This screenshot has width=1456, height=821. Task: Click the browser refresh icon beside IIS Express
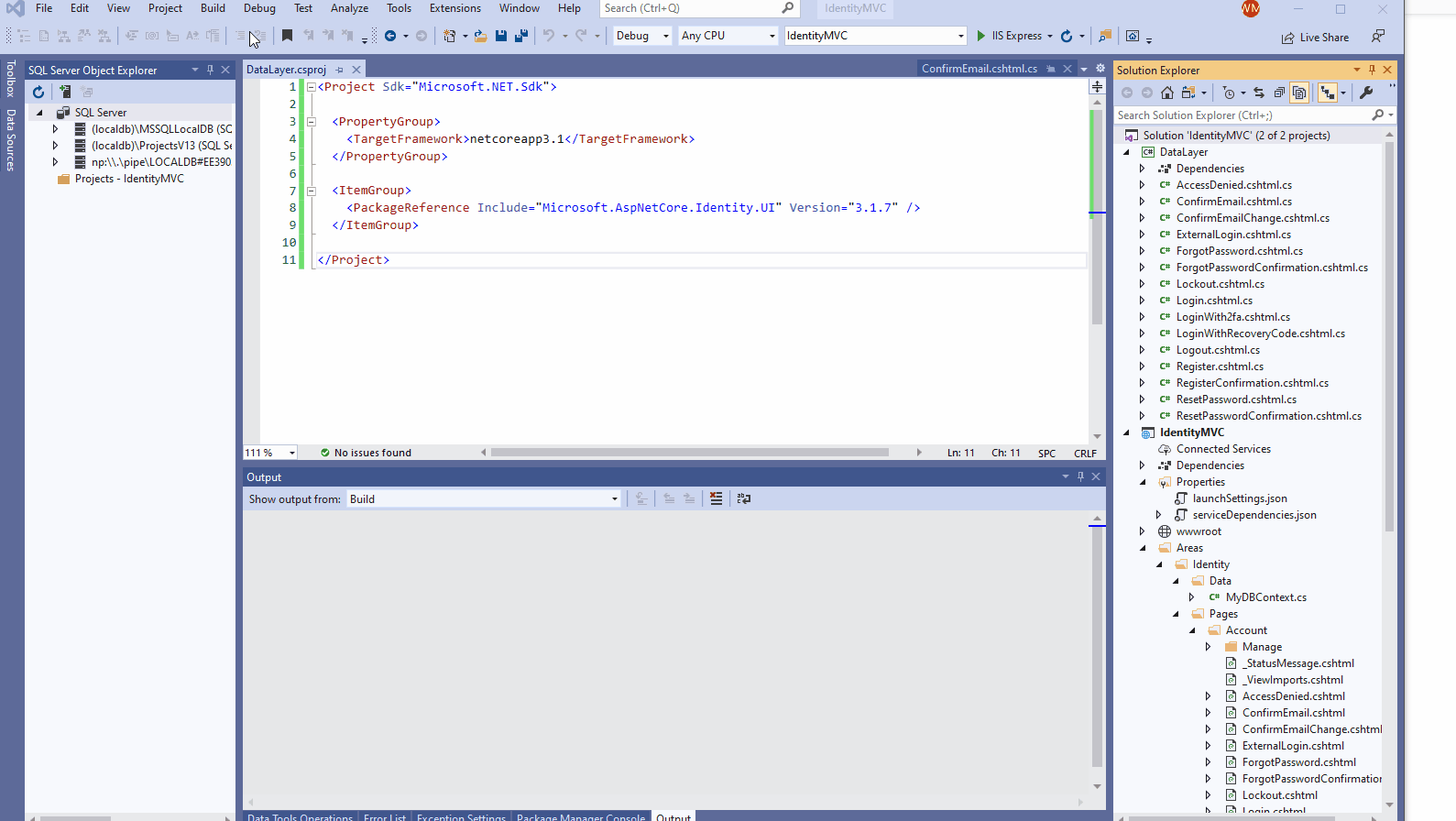click(1067, 36)
